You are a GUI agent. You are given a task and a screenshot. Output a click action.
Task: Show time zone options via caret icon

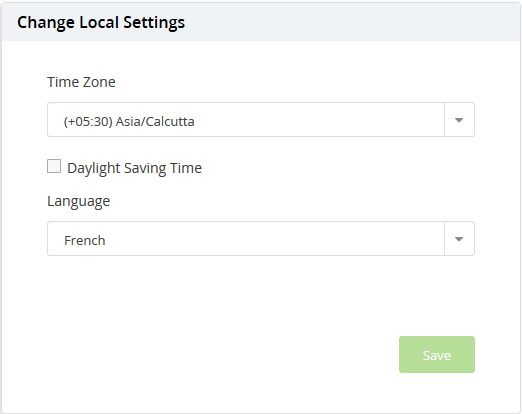coord(459,120)
